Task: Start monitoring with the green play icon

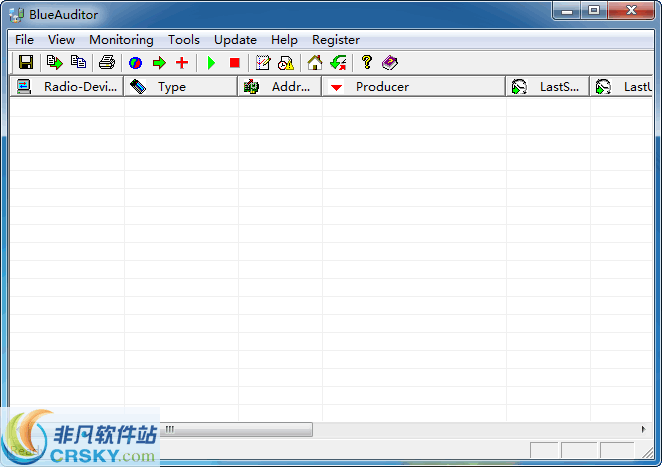Action: coord(212,63)
